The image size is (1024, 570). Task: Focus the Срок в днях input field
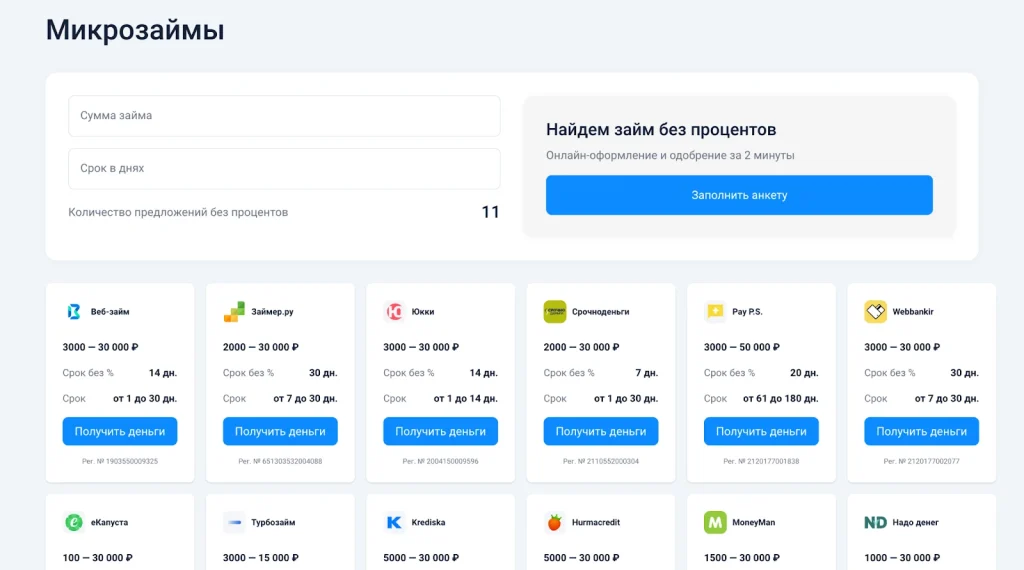pyautogui.click(x=284, y=168)
